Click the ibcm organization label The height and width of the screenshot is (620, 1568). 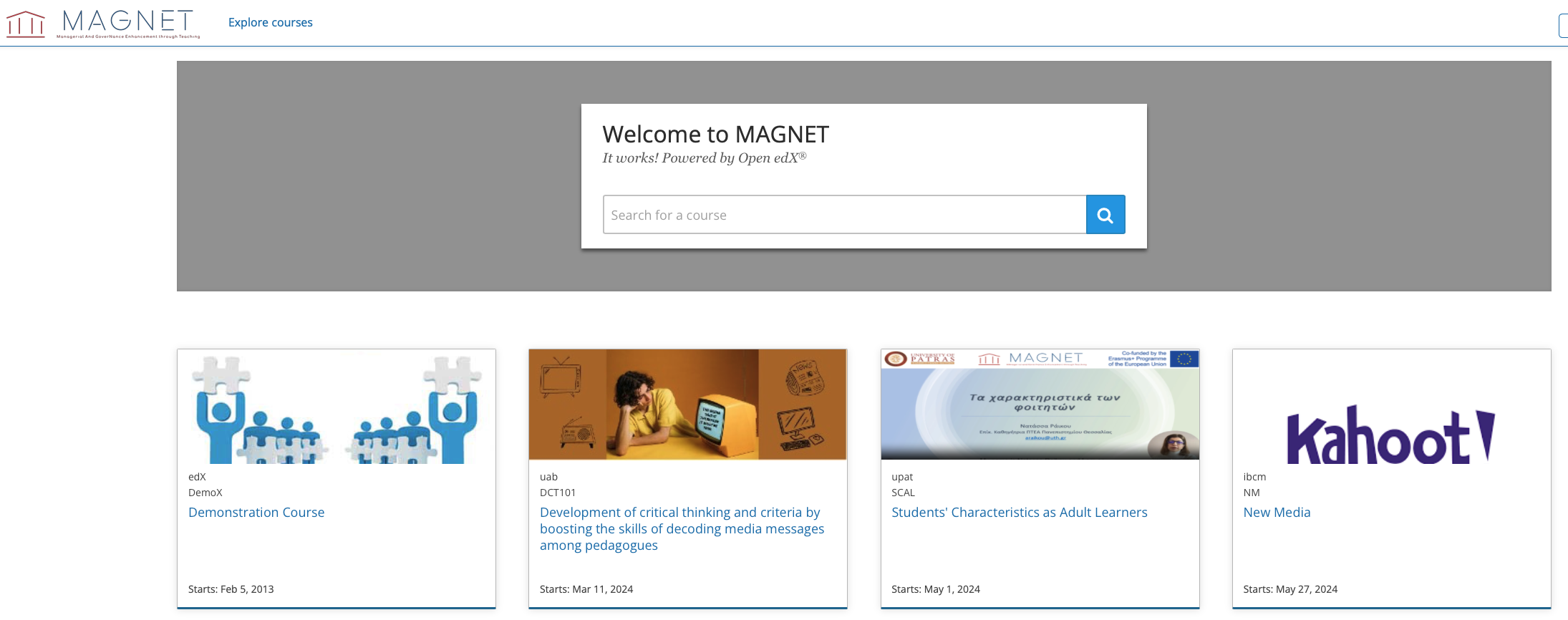1254,477
